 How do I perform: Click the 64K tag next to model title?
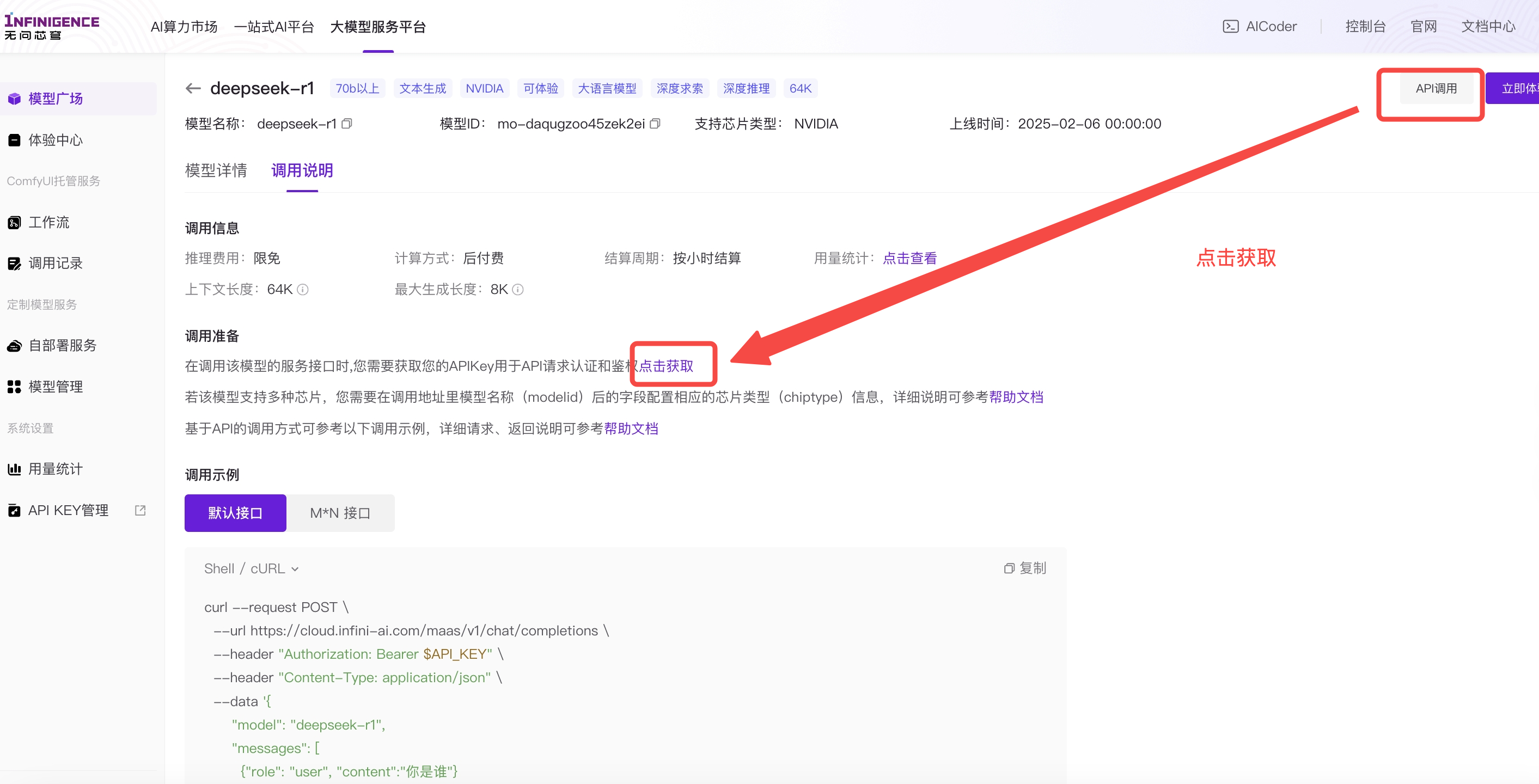coord(800,88)
